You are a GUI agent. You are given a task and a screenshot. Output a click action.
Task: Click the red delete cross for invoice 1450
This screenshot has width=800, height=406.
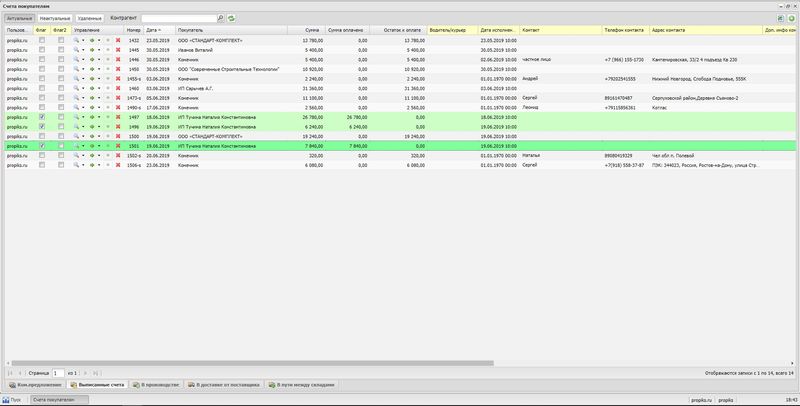pyautogui.click(x=118, y=69)
